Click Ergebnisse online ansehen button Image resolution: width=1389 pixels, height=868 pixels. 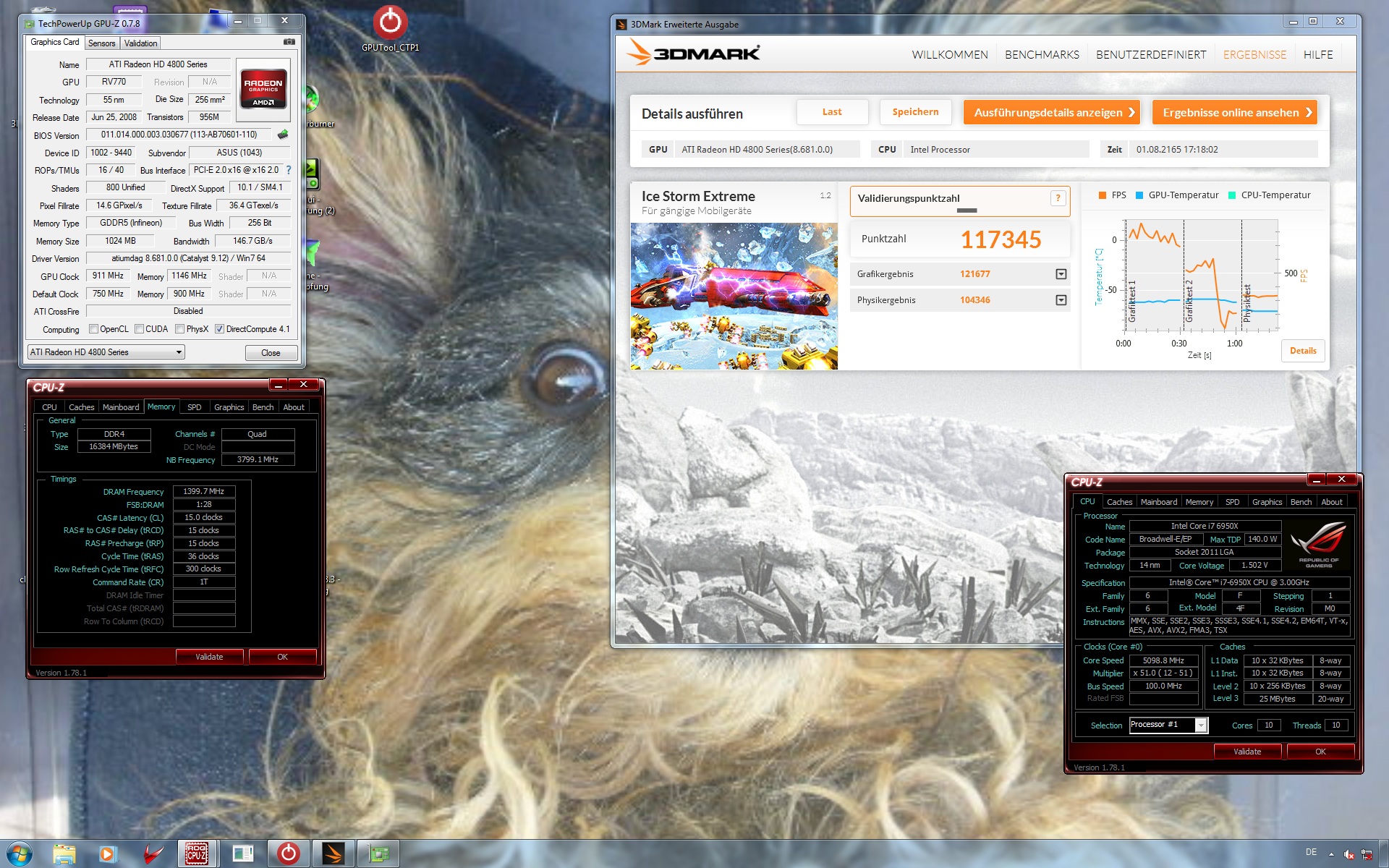tap(1235, 112)
